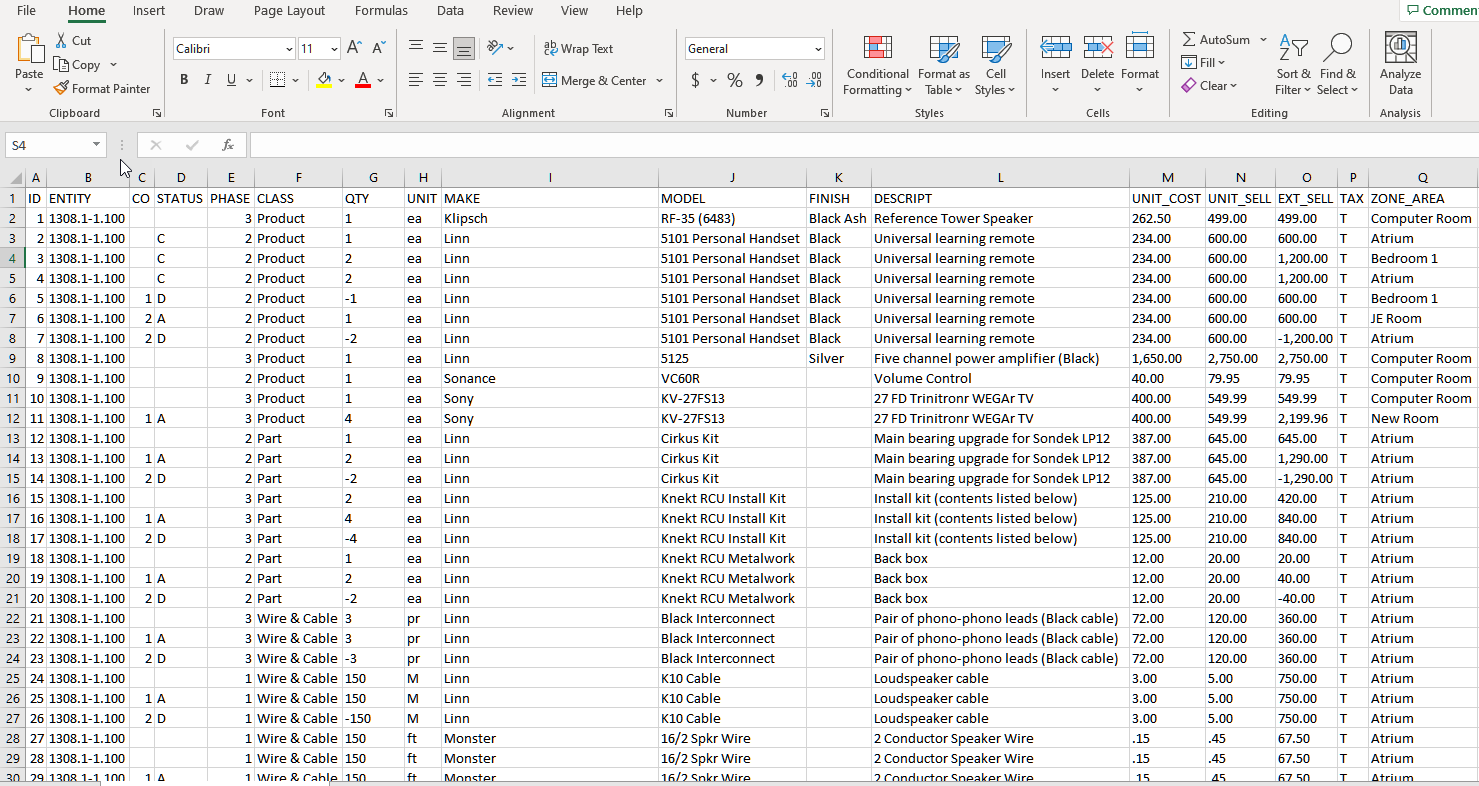
Task: Click the Copy icon
Action: 61,65
